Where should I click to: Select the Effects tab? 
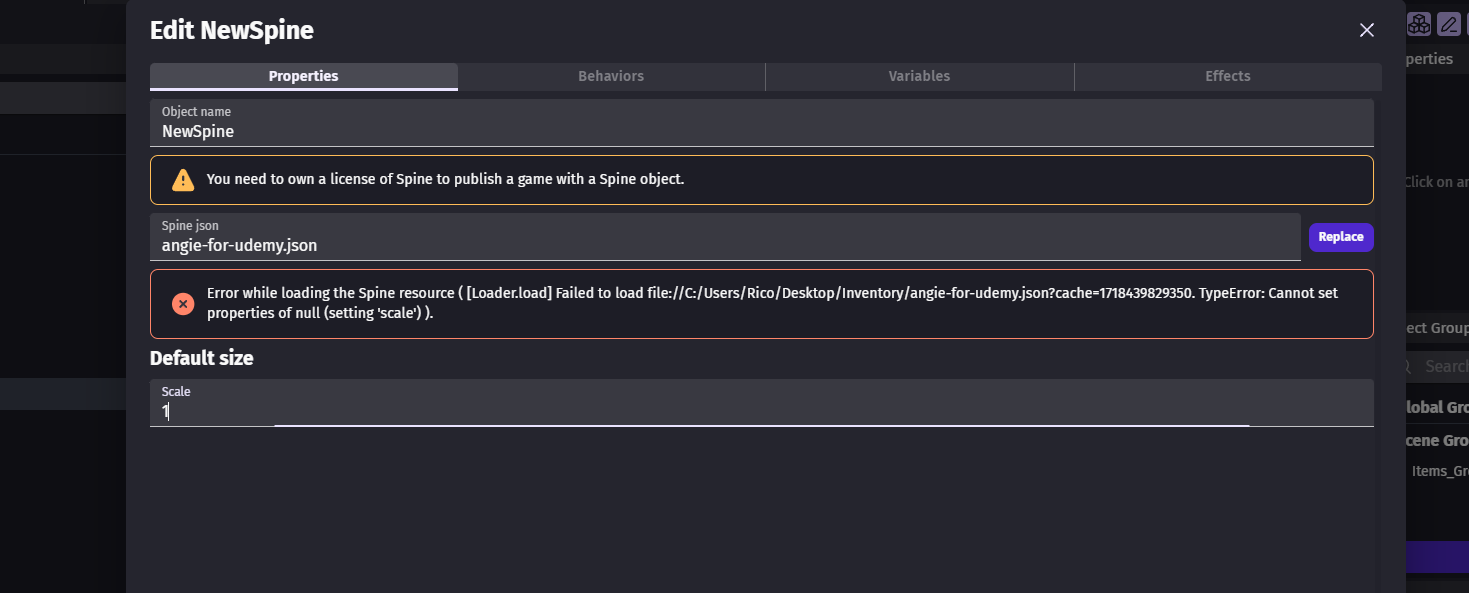1227,76
